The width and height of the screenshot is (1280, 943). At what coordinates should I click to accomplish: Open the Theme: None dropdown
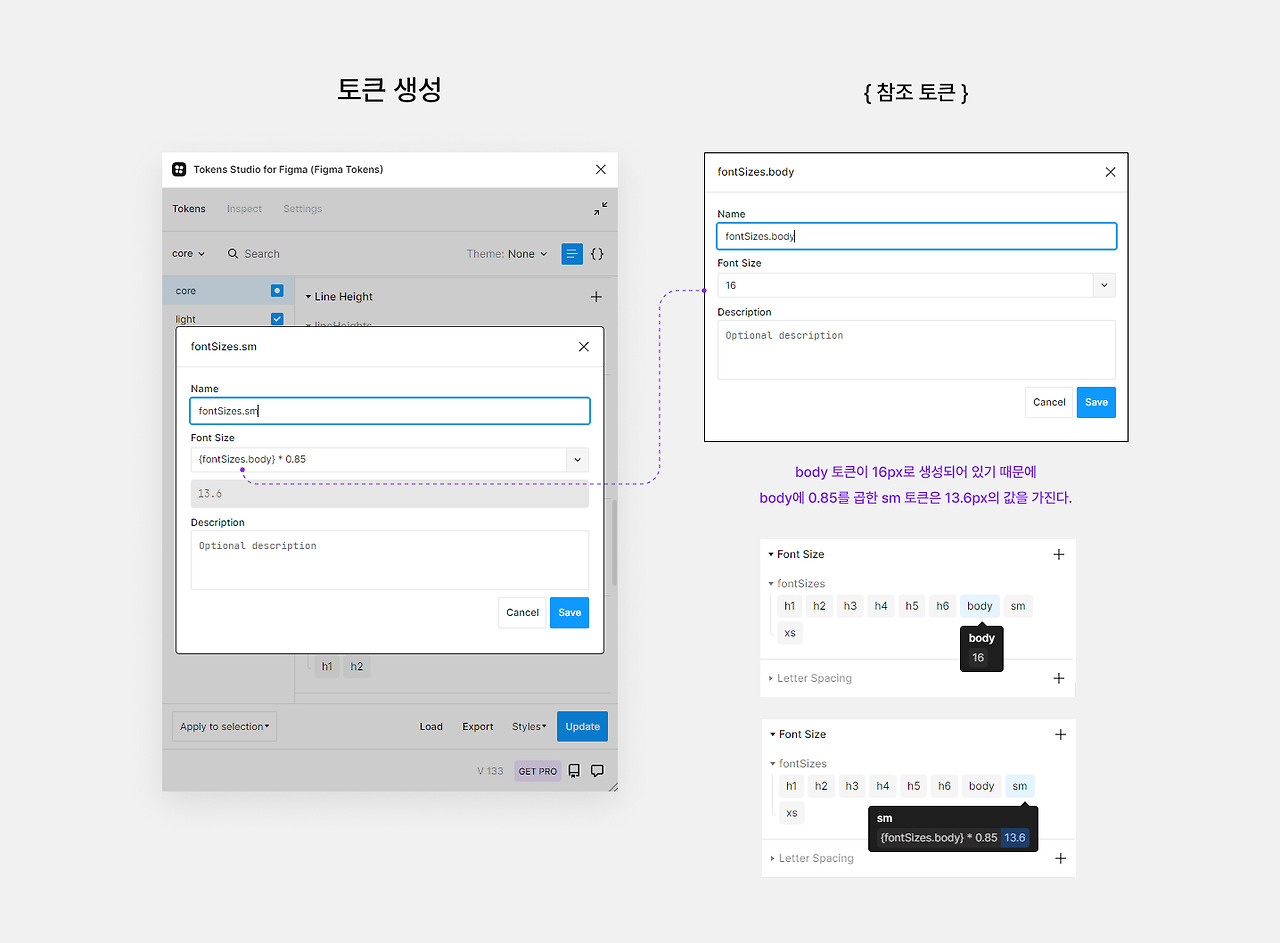(507, 253)
